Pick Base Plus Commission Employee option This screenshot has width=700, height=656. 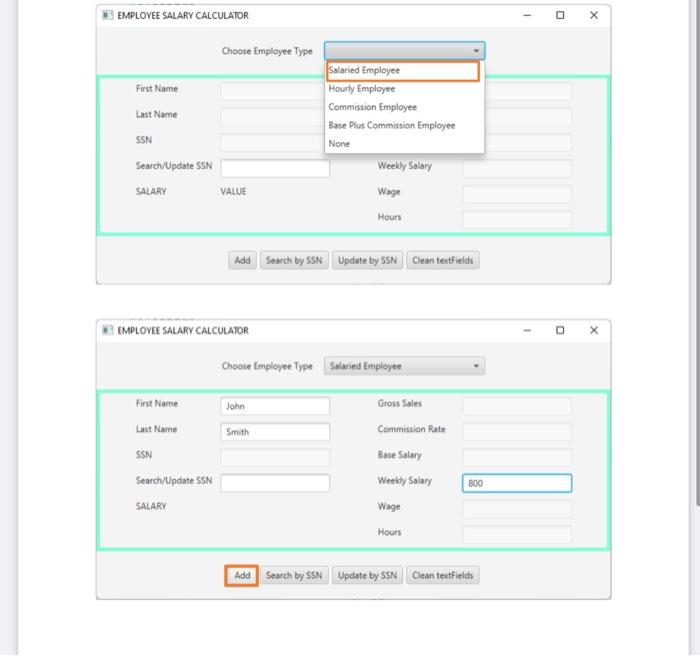tap(404, 125)
